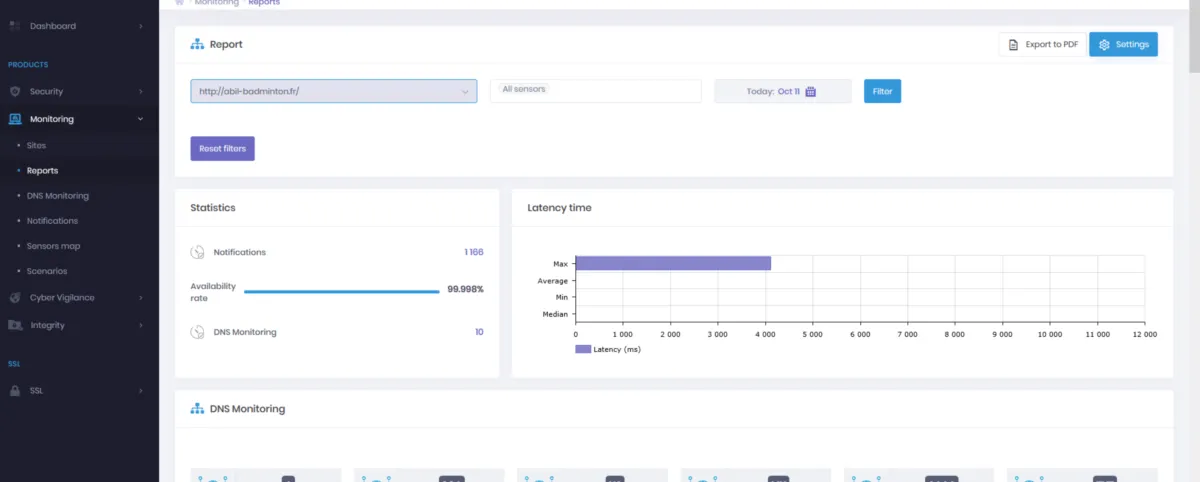Click the Latency time panel title
The width and height of the screenshot is (1200, 482).
[559, 208]
